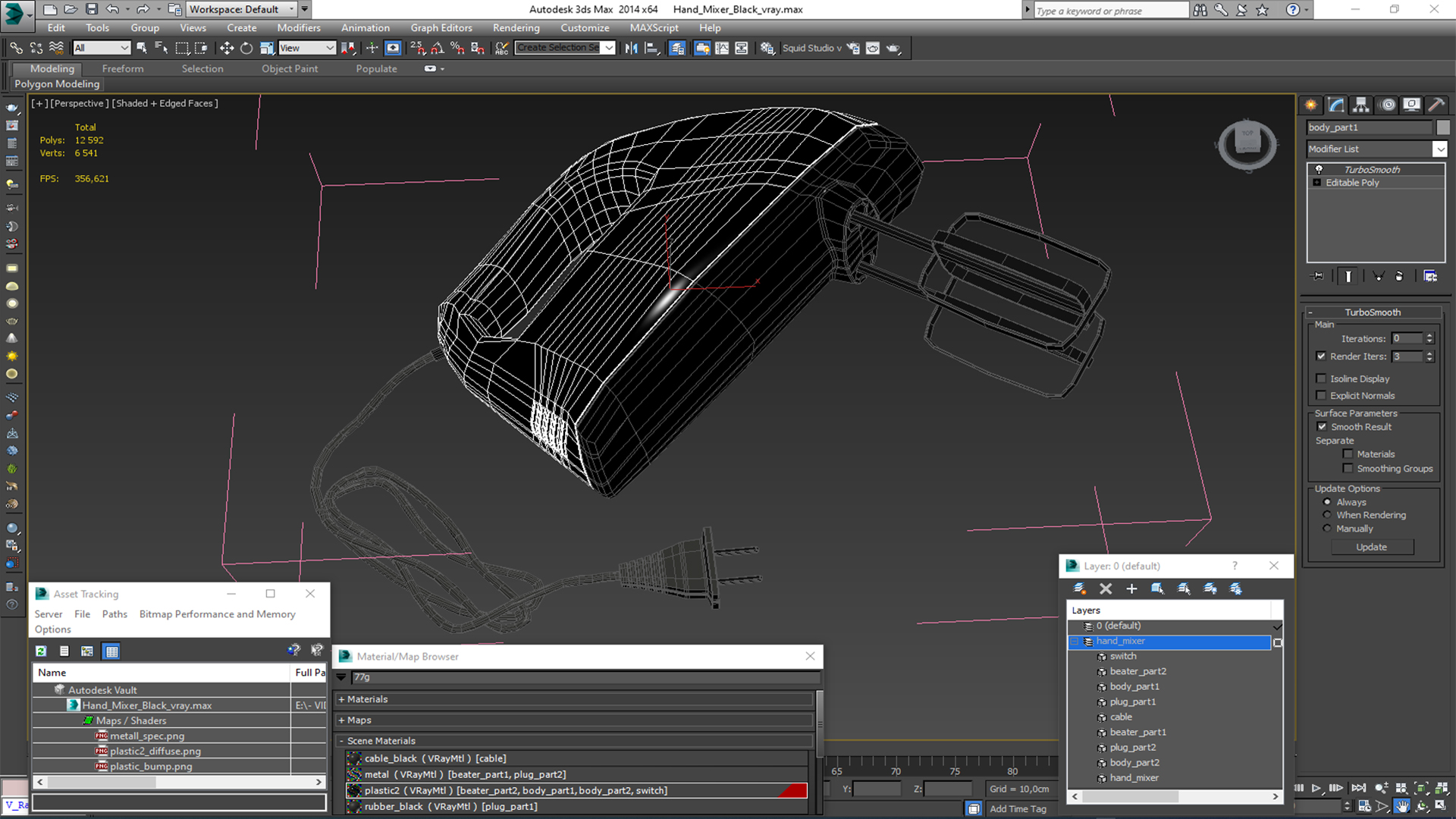The height and width of the screenshot is (819, 1456).
Task: Select the Always update option
Action: coord(1327,502)
